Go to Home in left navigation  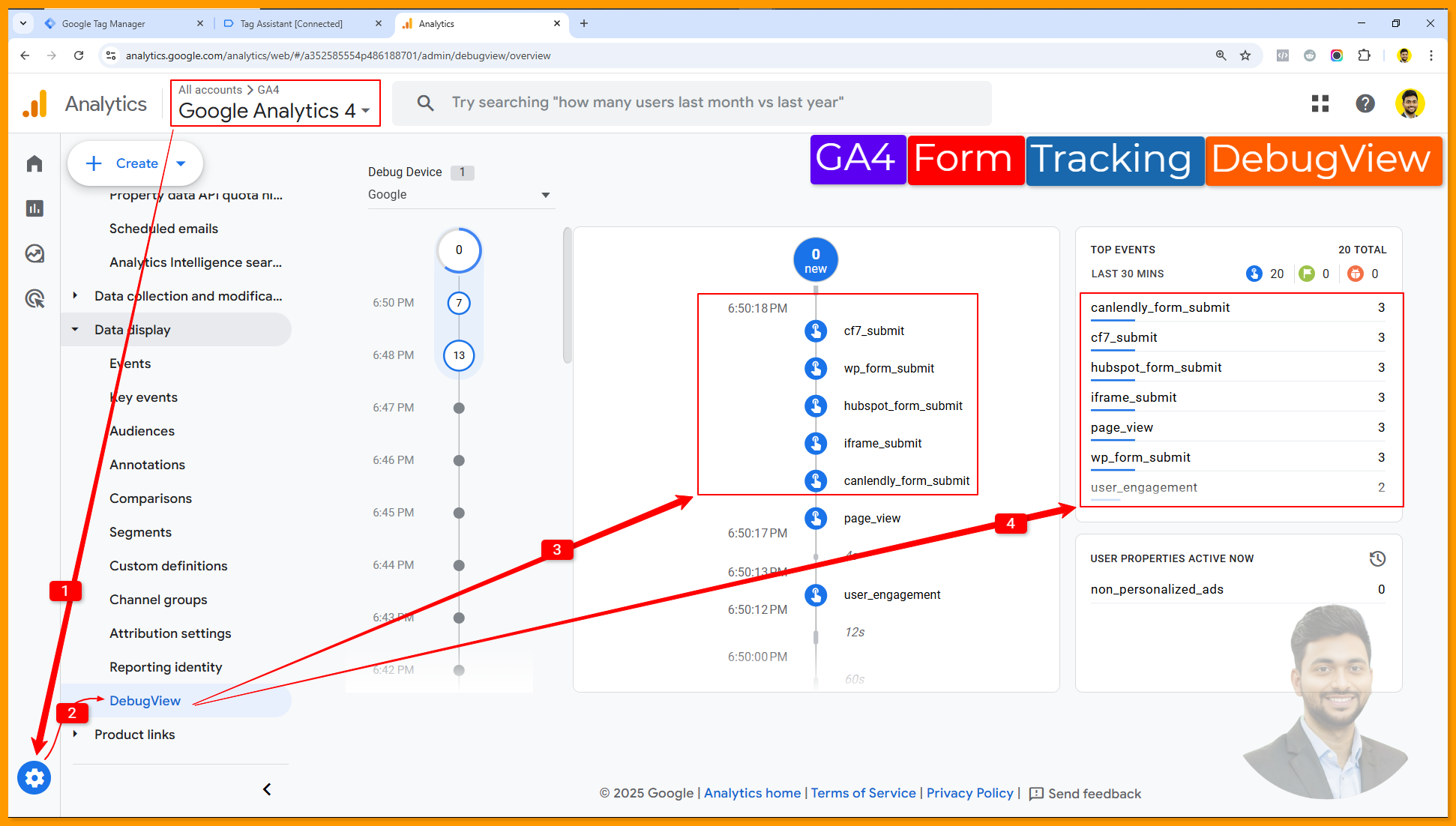(34, 164)
